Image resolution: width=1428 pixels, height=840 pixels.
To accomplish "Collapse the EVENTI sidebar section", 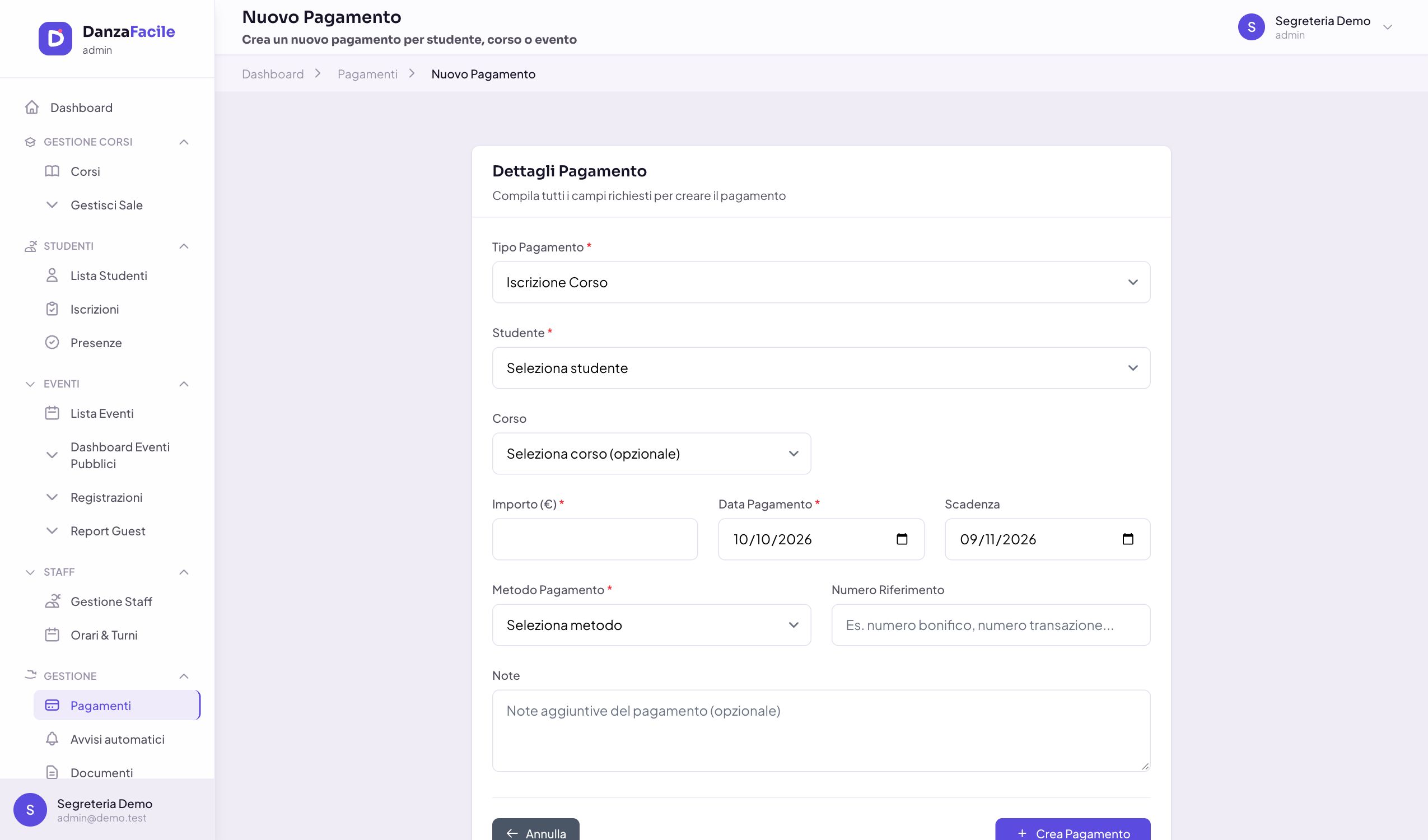I will (184, 384).
